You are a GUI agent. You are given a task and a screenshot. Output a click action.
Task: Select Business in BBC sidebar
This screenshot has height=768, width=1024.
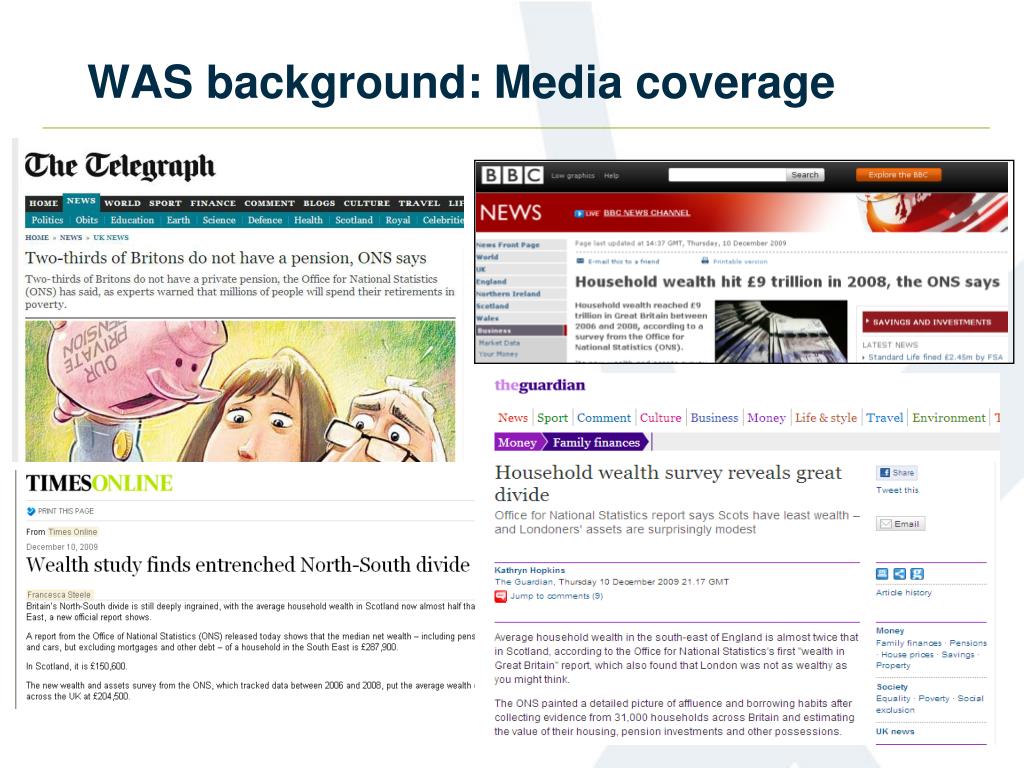[520, 330]
